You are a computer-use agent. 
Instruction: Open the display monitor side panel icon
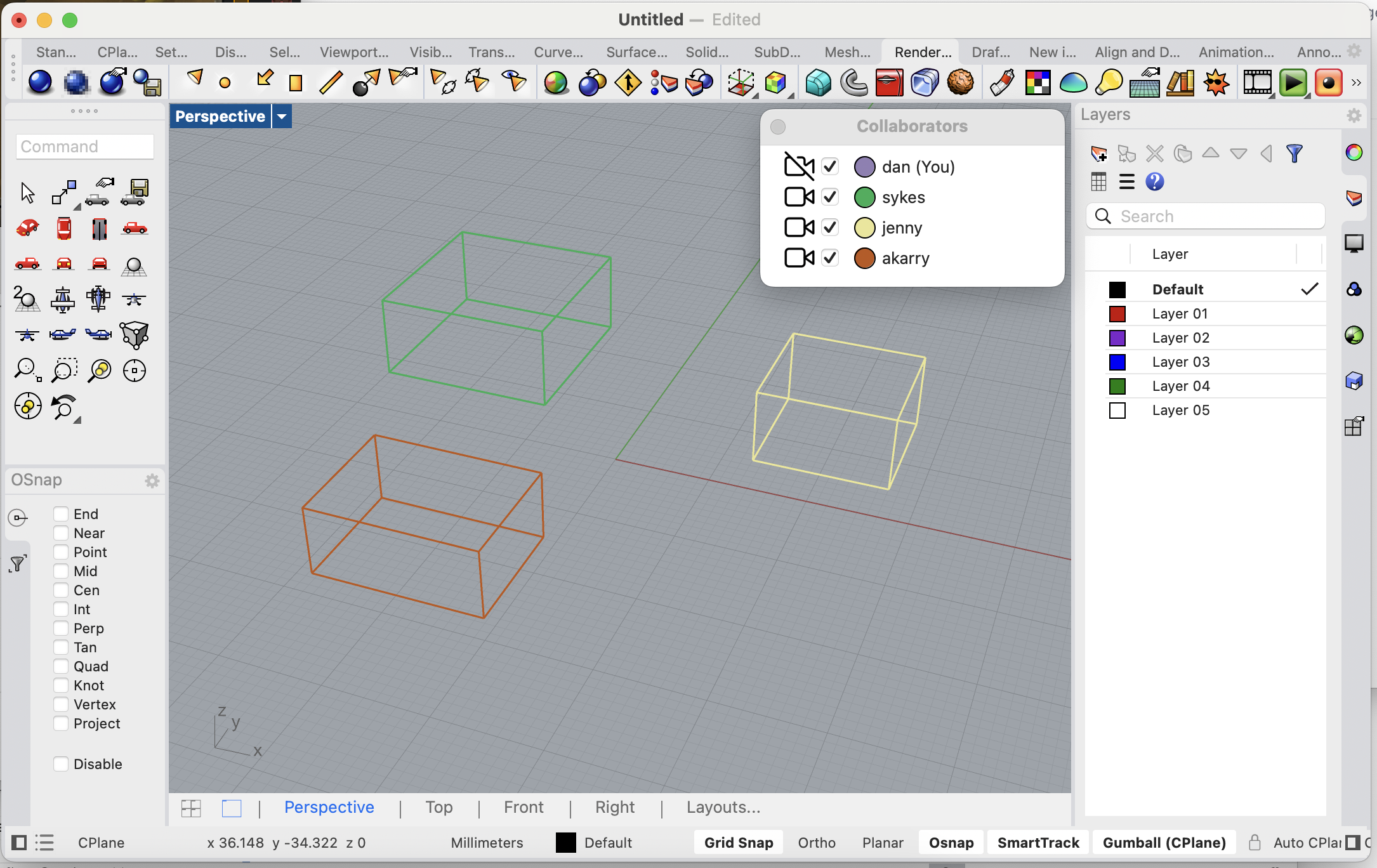coord(1354,243)
